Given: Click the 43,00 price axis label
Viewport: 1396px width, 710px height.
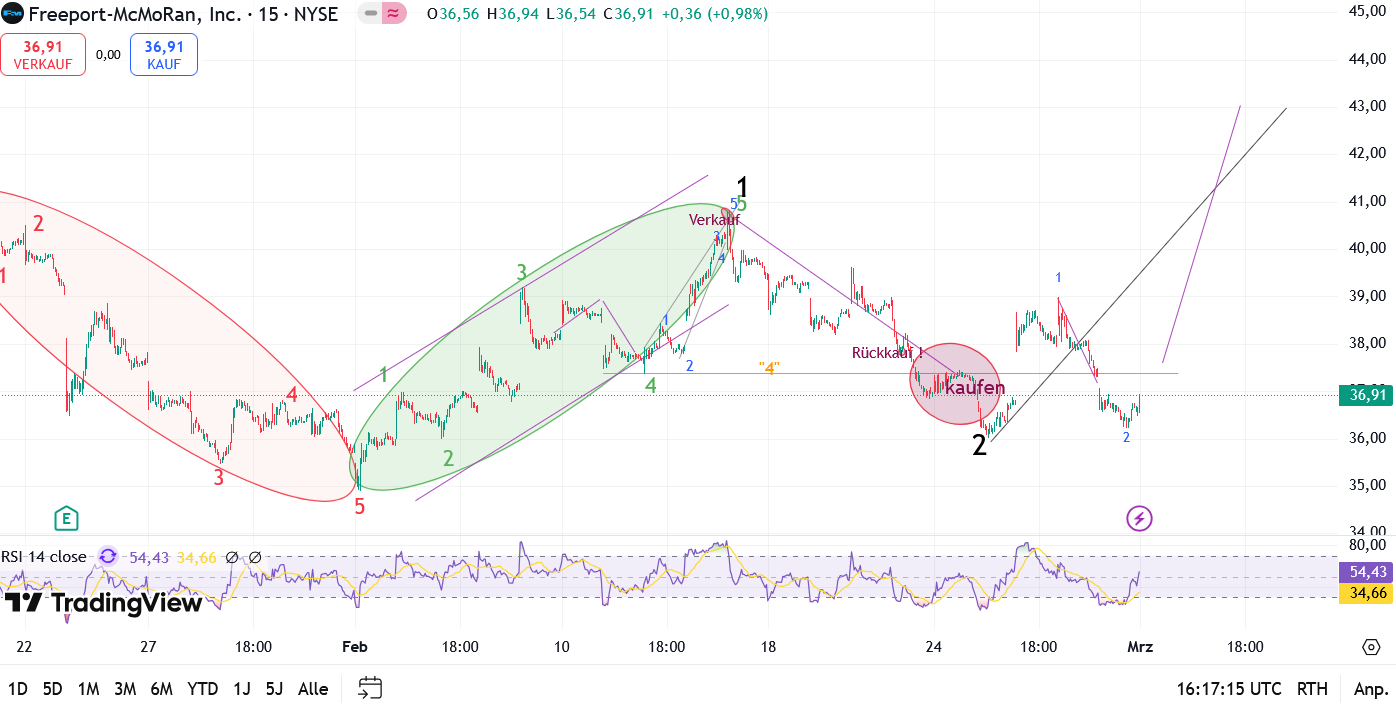Looking at the screenshot, I should point(1366,105).
